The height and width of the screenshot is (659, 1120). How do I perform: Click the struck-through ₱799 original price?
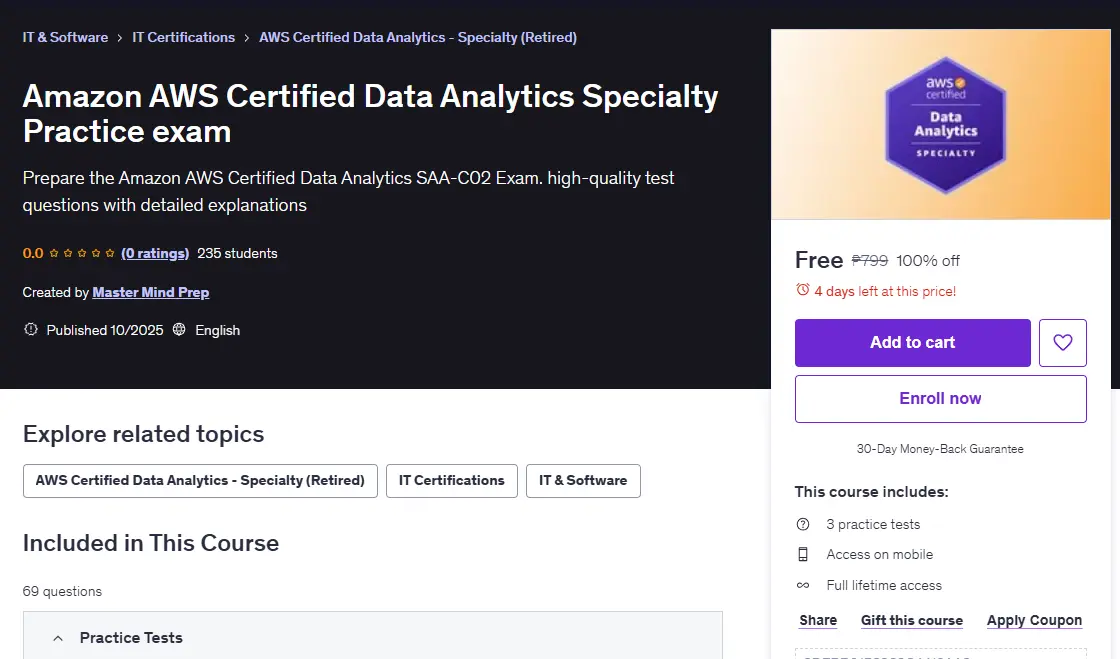[x=869, y=261]
